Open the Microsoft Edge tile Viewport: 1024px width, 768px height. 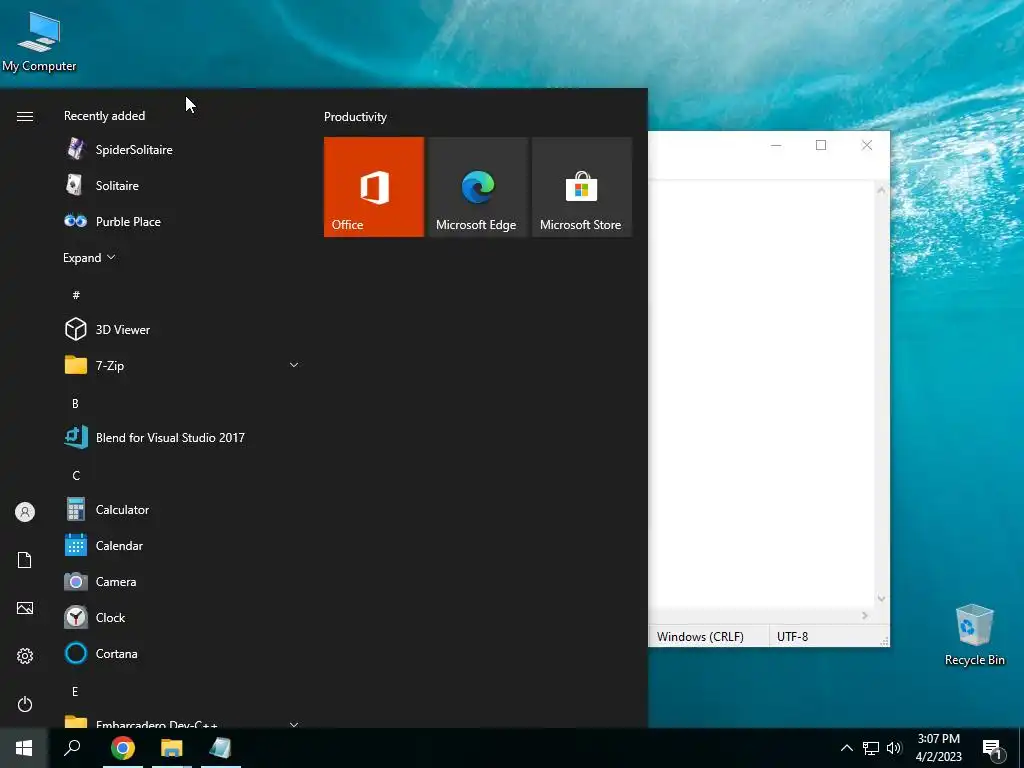(477, 187)
